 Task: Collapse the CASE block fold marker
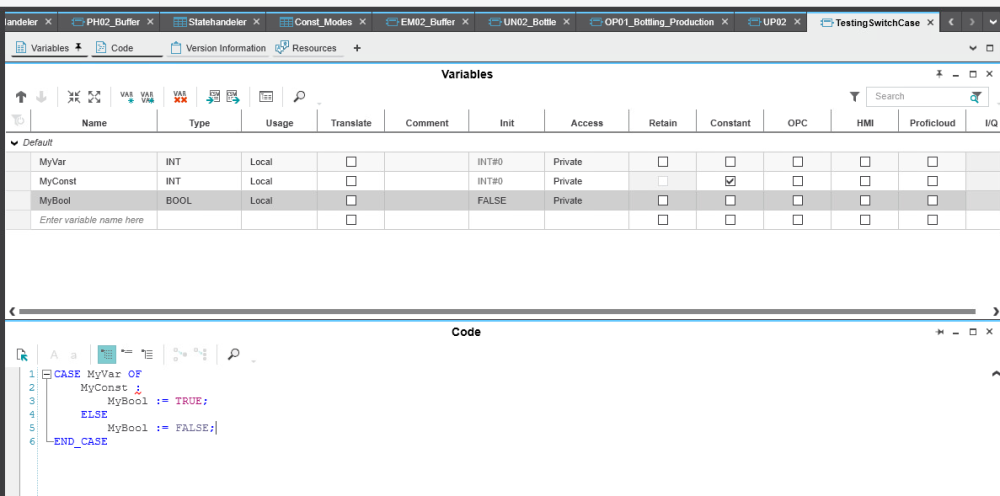(x=46, y=374)
